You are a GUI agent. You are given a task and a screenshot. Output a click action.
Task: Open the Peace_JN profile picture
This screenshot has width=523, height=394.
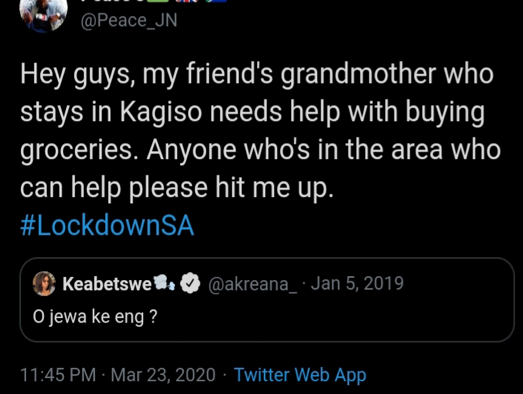pyautogui.click(x=43, y=13)
